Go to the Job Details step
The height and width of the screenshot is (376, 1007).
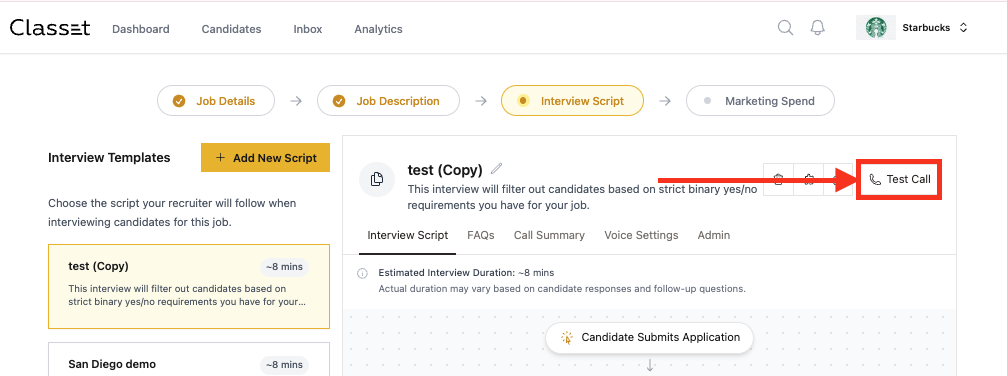coord(216,101)
